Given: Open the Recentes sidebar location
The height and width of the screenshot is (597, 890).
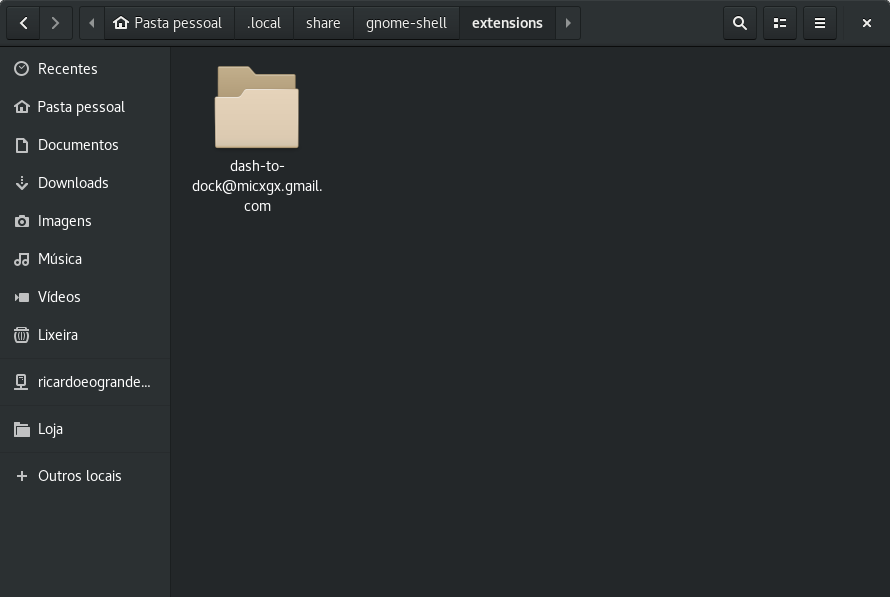Looking at the screenshot, I should tap(85, 69).
